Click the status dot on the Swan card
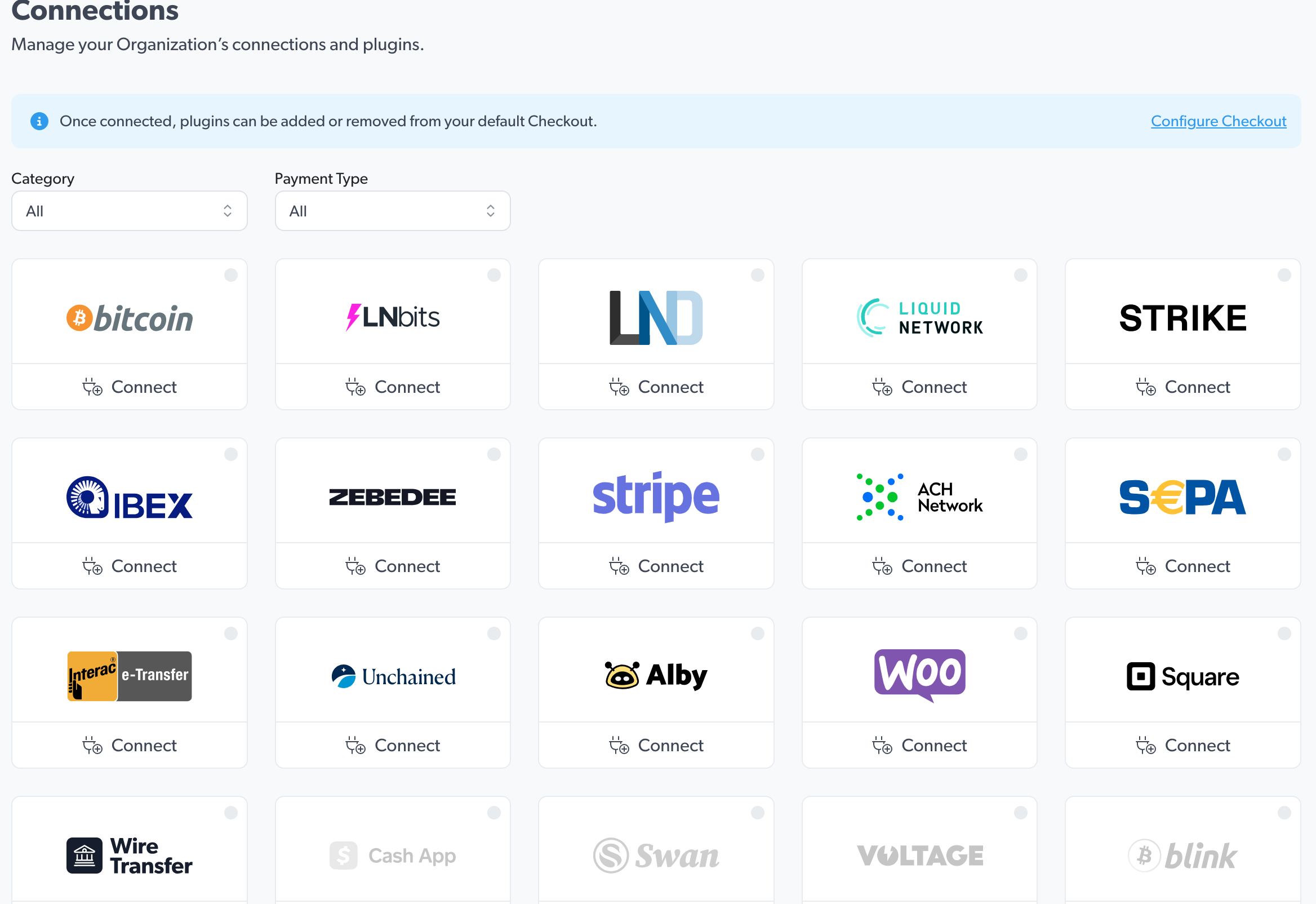This screenshot has height=904, width=1316. click(x=758, y=813)
